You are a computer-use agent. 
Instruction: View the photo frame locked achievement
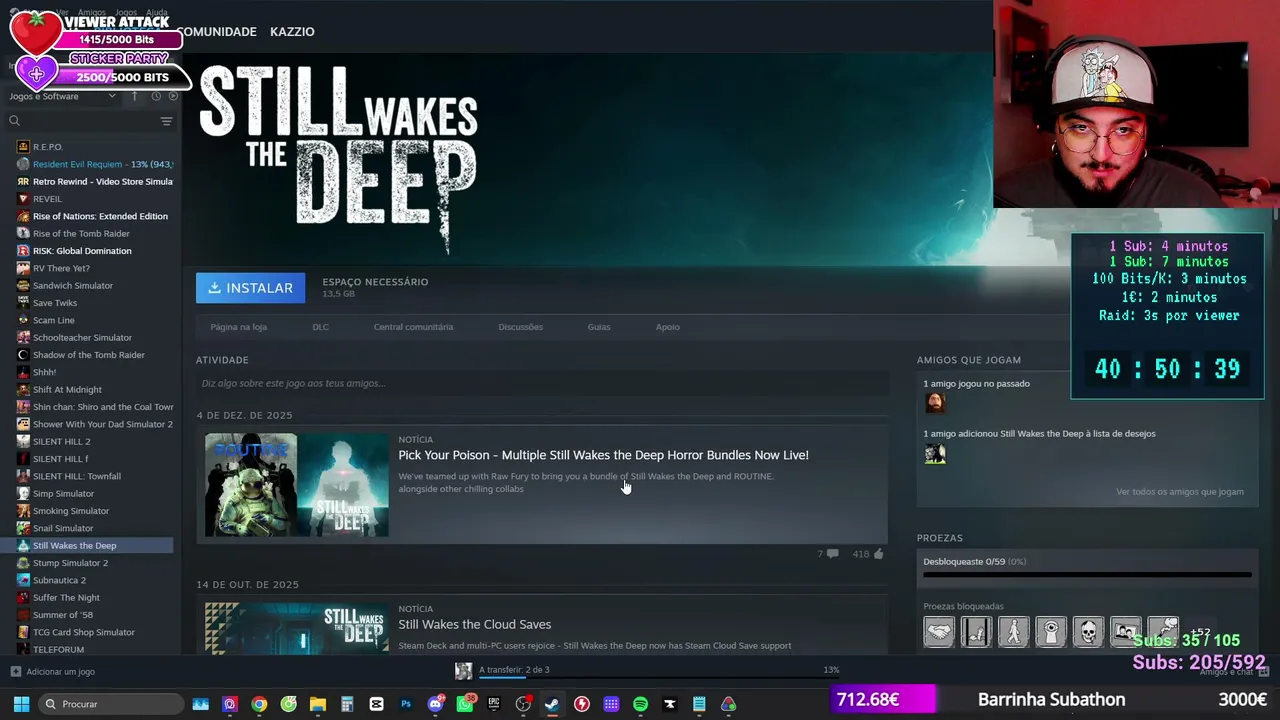pos(1125,632)
